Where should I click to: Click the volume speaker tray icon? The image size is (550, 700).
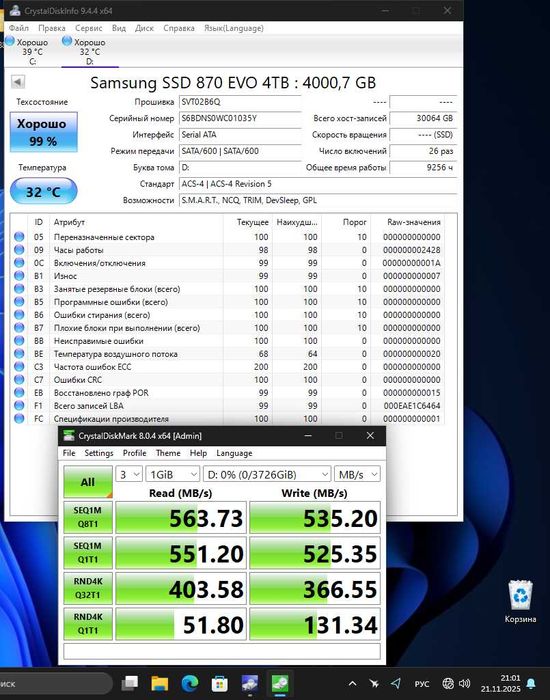pos(464,683)
